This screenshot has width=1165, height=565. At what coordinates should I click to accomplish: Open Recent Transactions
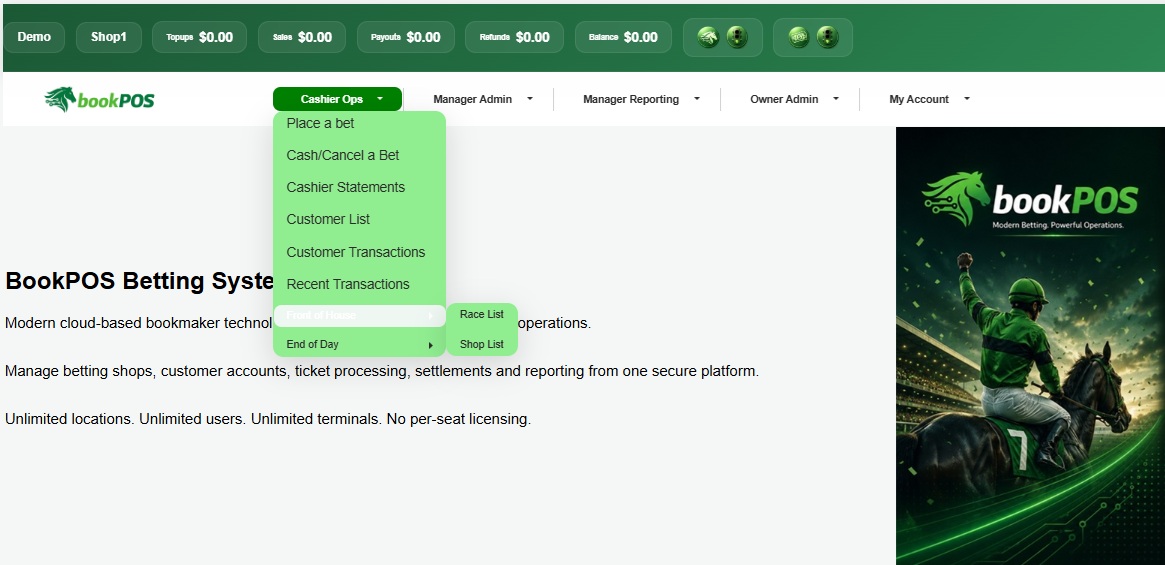(x=348, y=284)
